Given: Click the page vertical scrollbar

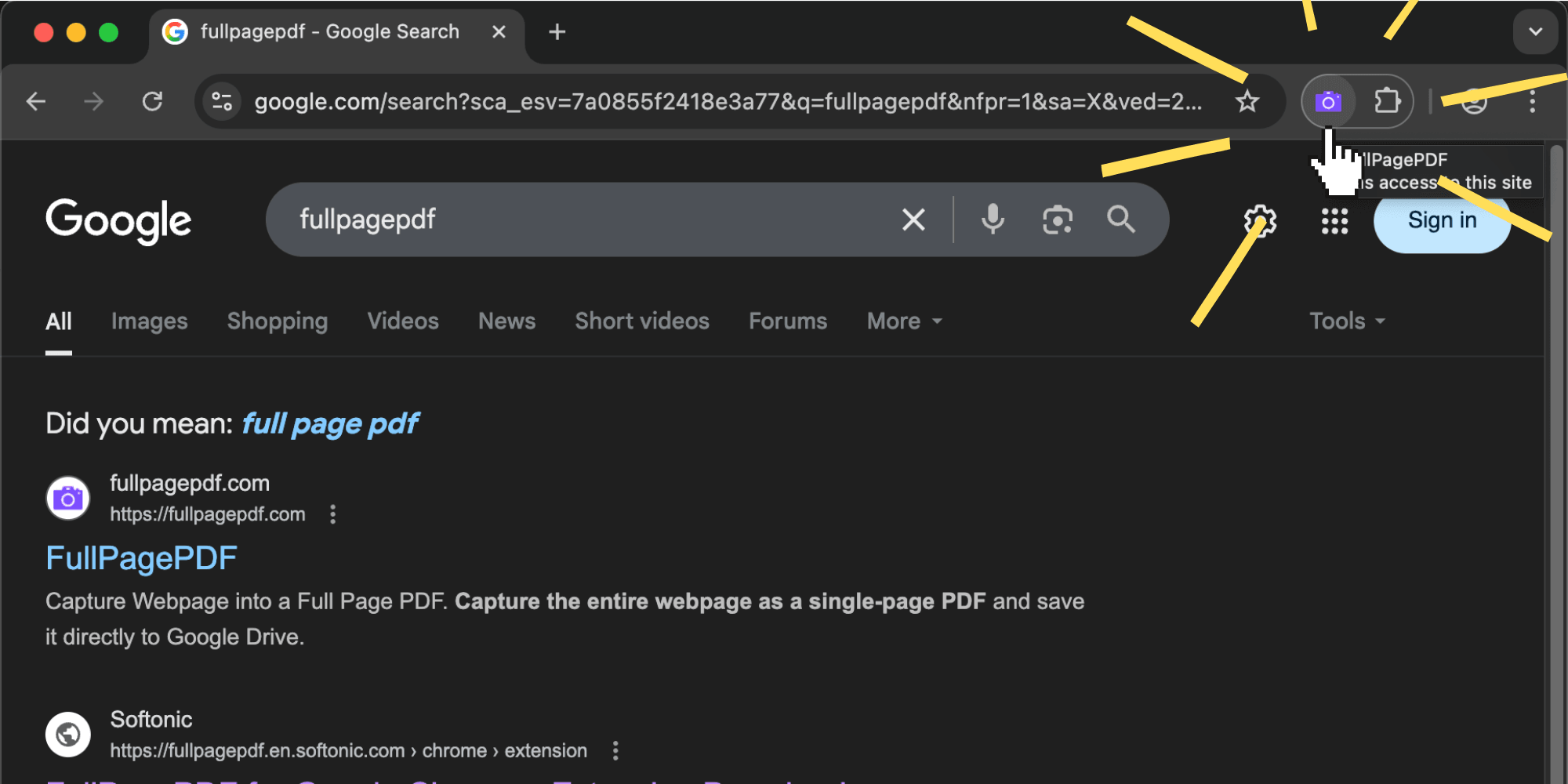Looking at the screenshot, I should [1556, 463].
